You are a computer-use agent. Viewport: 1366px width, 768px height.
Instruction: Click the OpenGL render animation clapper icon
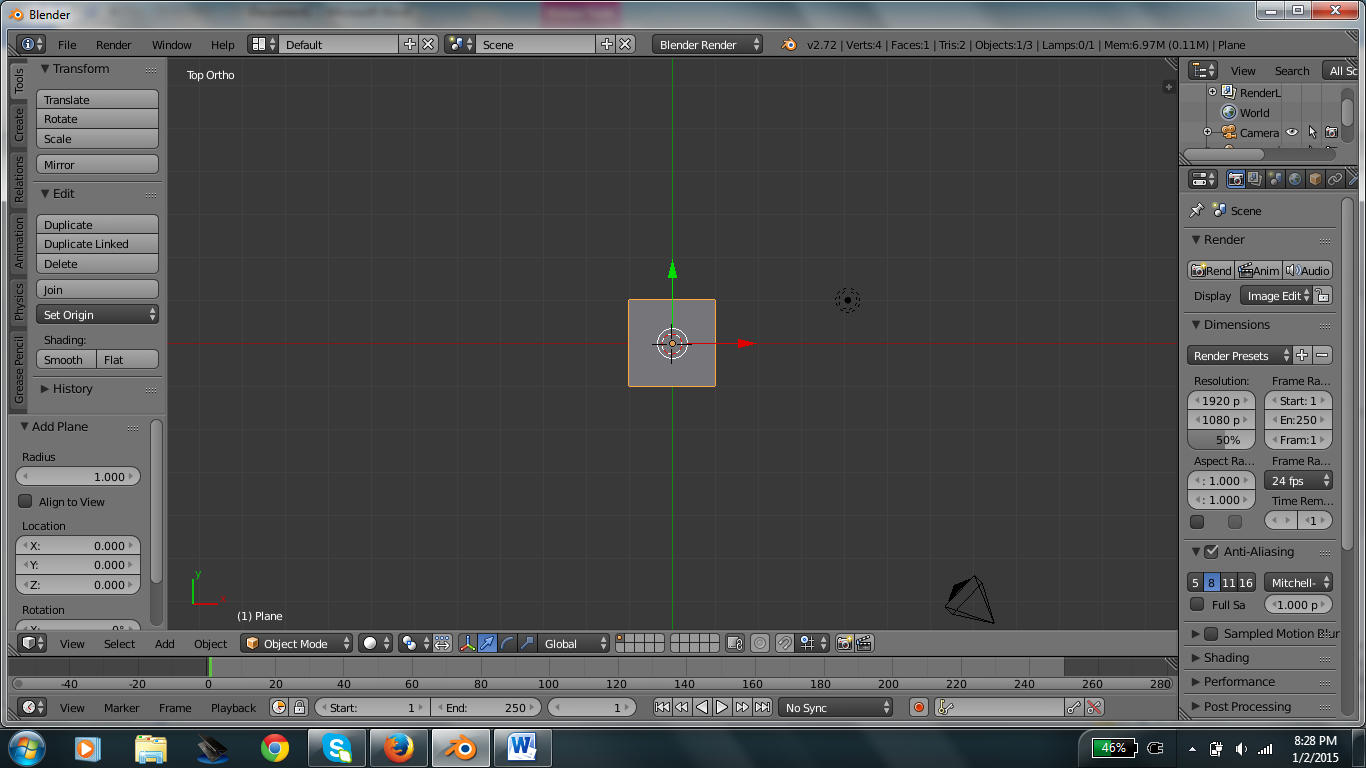(x=865, y=644)
